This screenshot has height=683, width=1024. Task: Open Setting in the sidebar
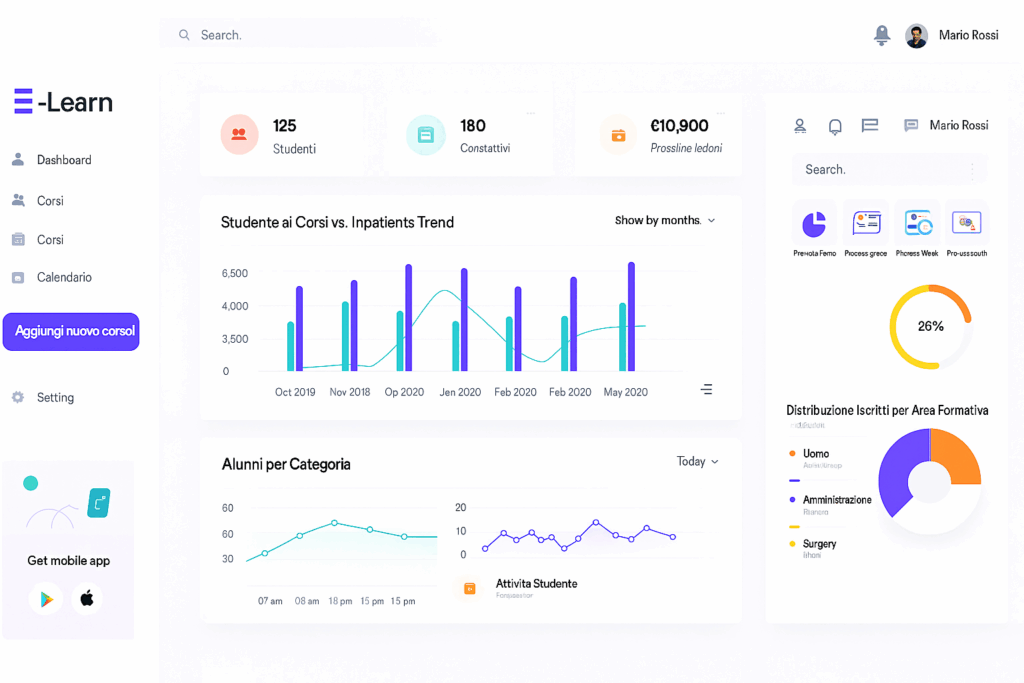(x=55, y=397)
